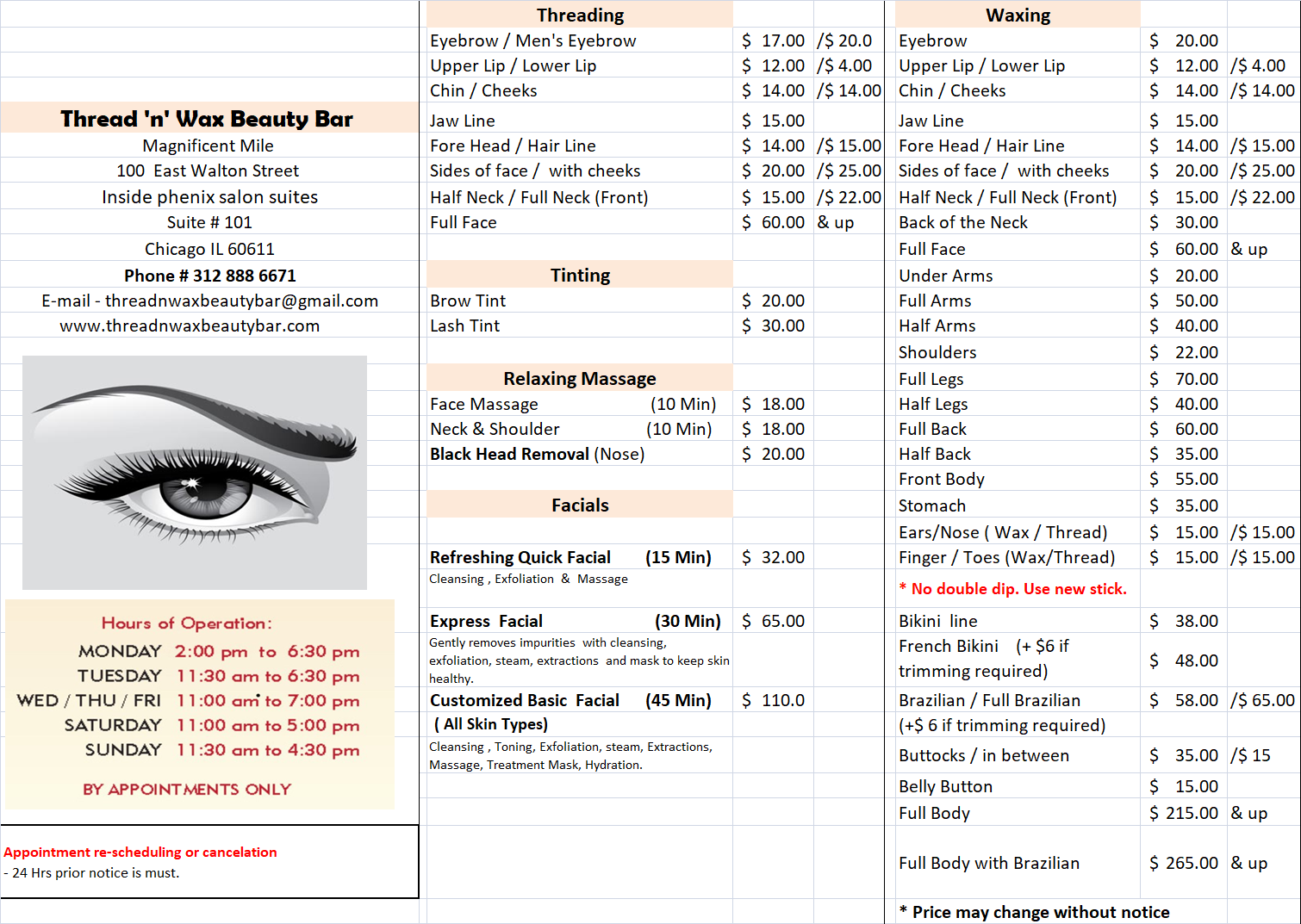Click the No double dip red notice
The image size is (1301, 924).
pyautogui.click(x=1012, y=589)
